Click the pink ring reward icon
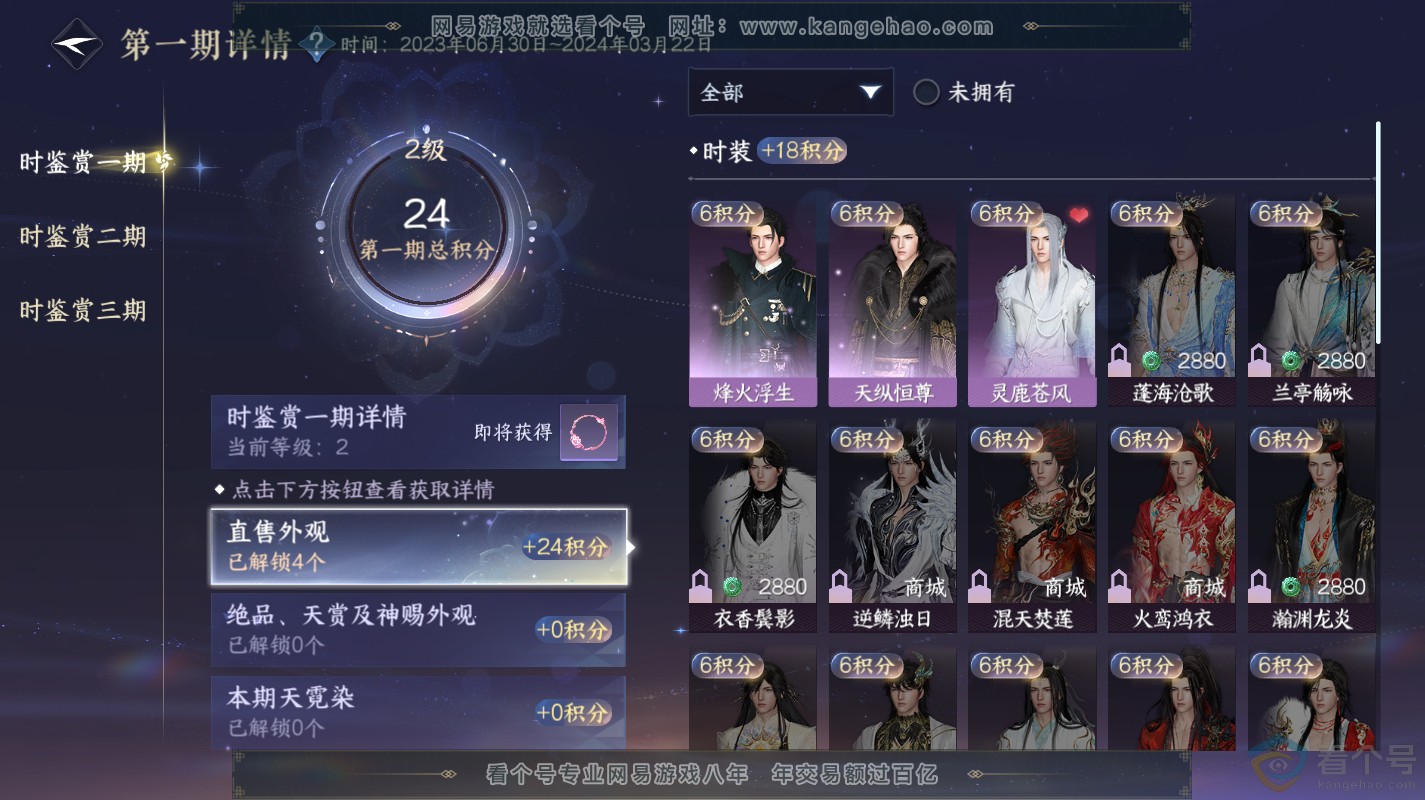The height and width of the screenshot is (800, 1425). click(x=588, y=432)
